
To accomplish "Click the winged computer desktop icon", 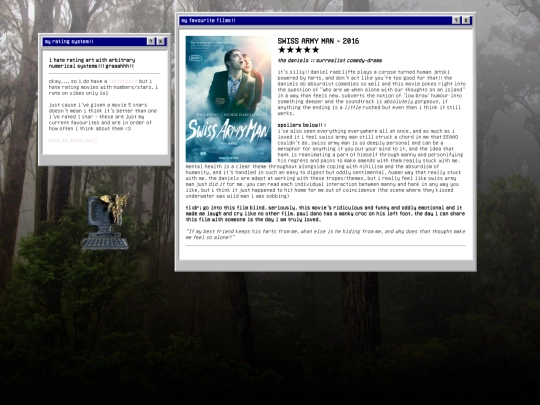I will tap(105, 221).
